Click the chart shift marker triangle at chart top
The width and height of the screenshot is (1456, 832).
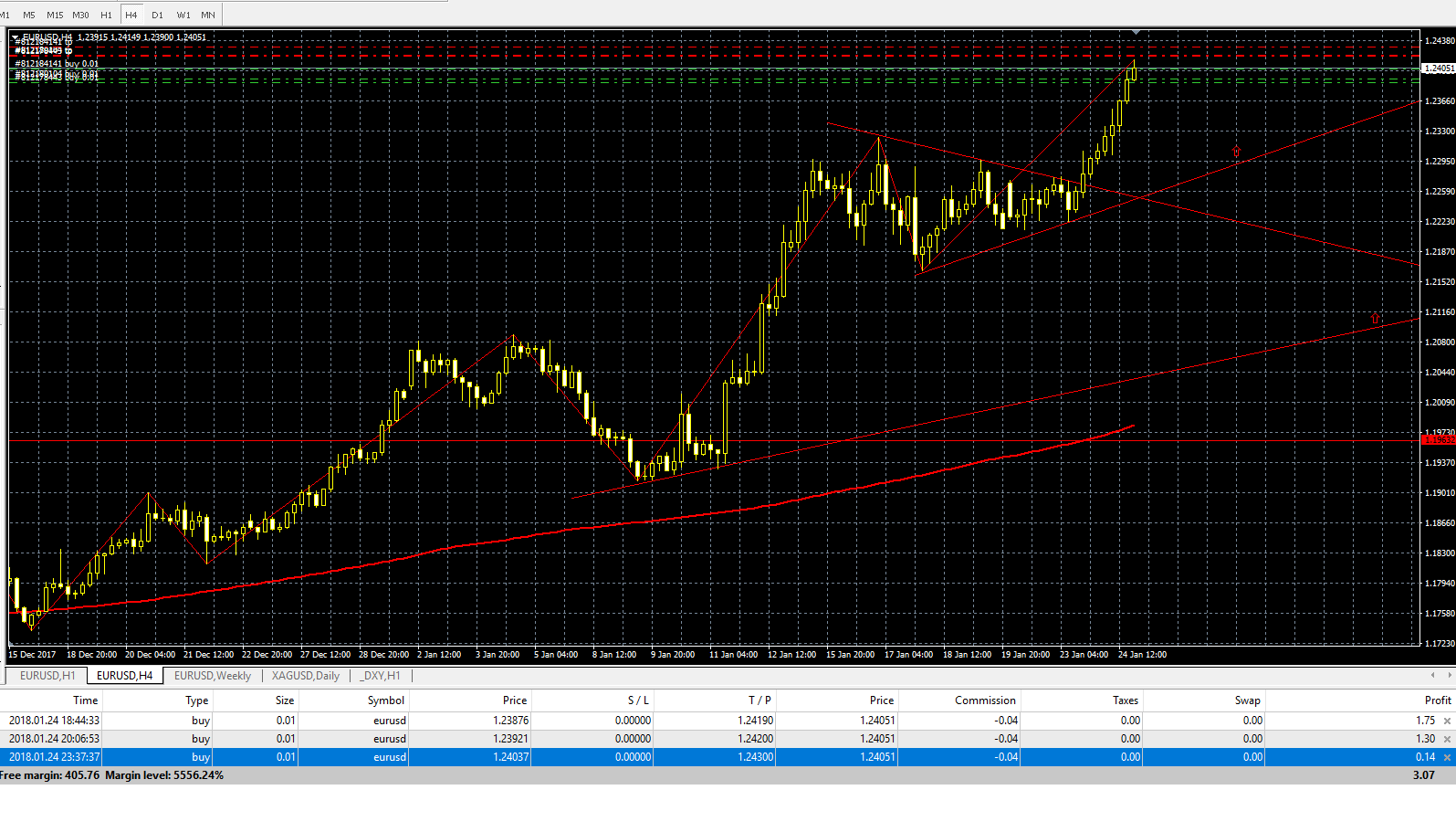click(1135, 33)
